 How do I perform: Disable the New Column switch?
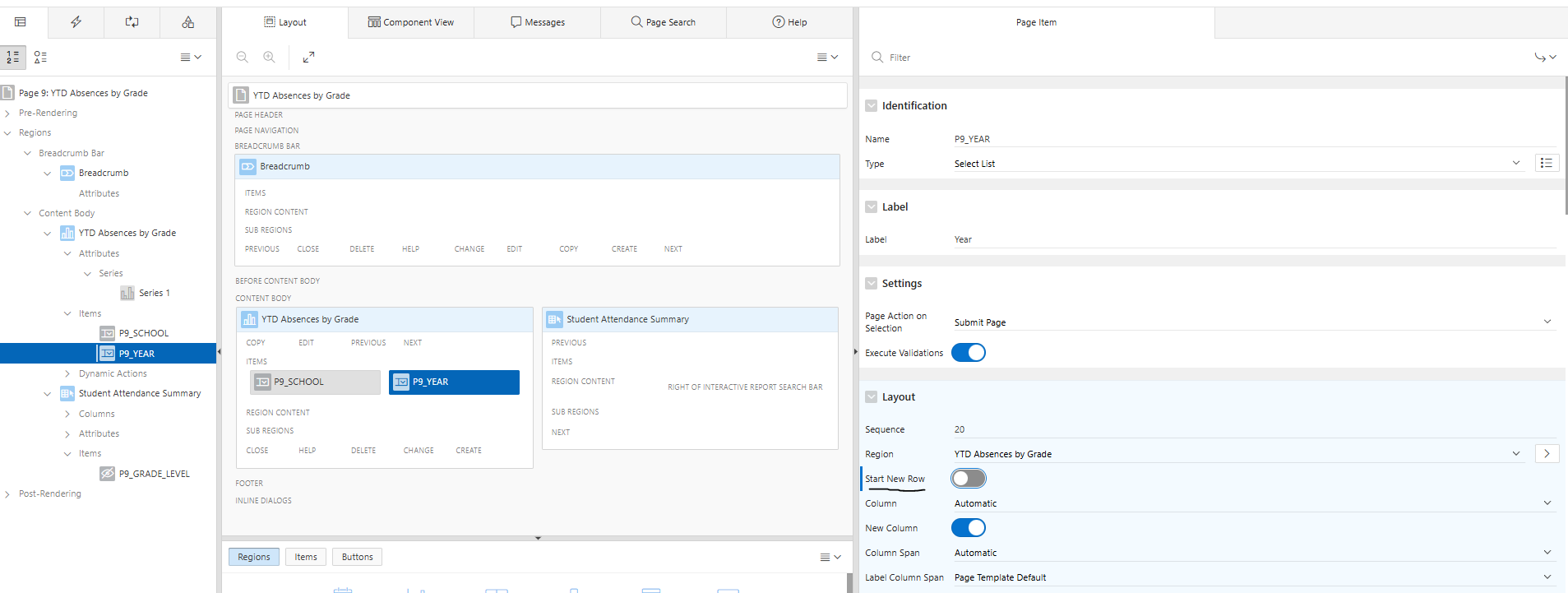coord(968,527)
